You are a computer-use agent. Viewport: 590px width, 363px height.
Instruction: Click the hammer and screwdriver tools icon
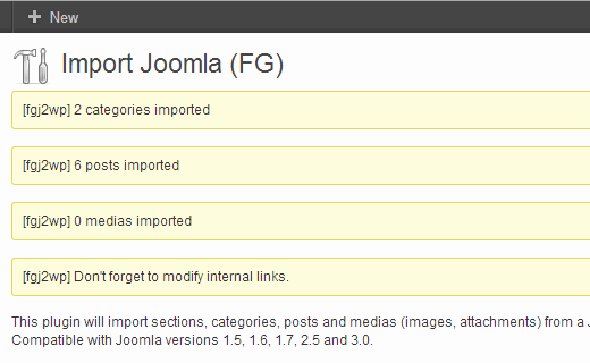(32, 66)
